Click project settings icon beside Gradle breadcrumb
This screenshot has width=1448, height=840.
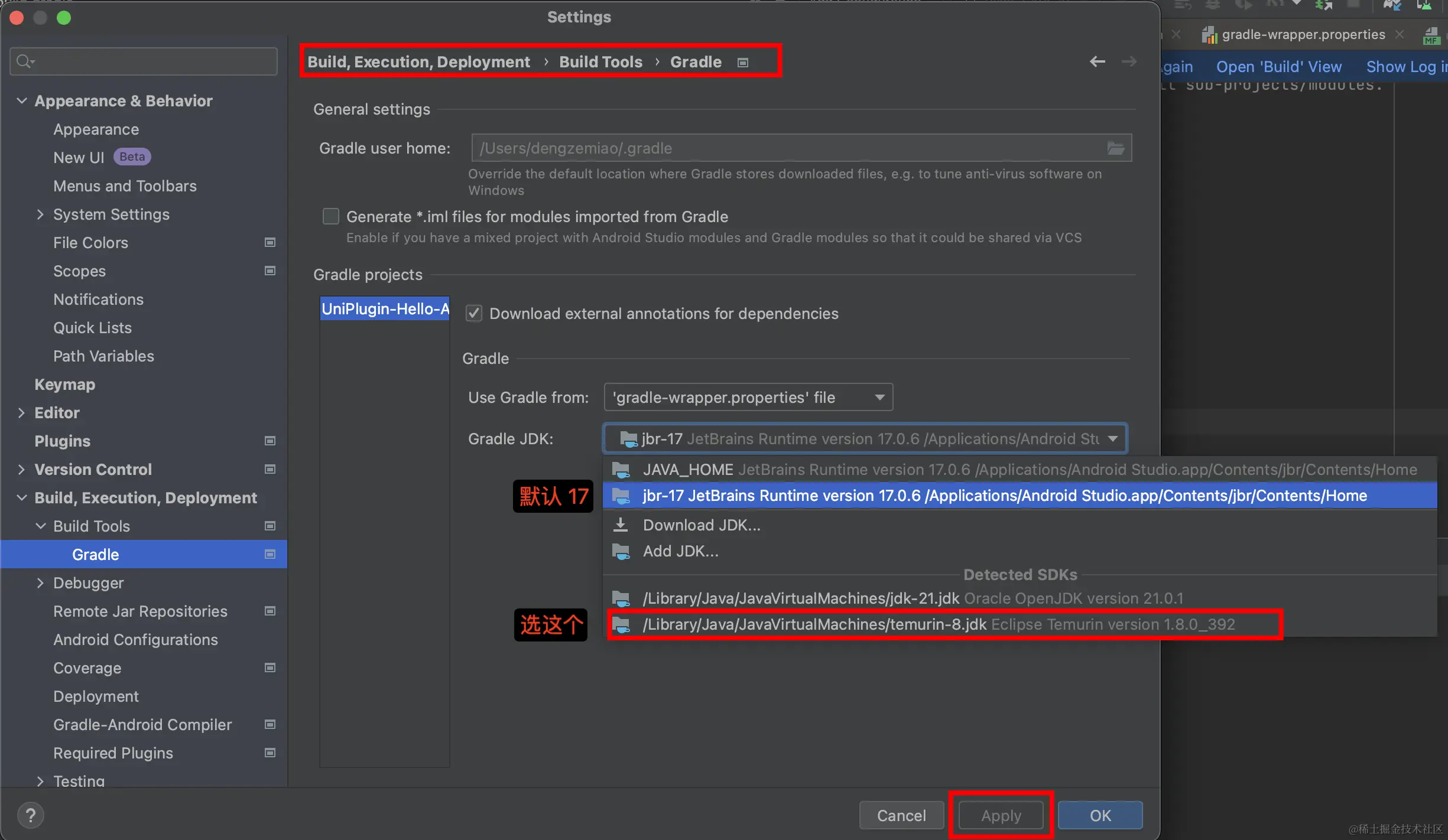pos(743,63)
